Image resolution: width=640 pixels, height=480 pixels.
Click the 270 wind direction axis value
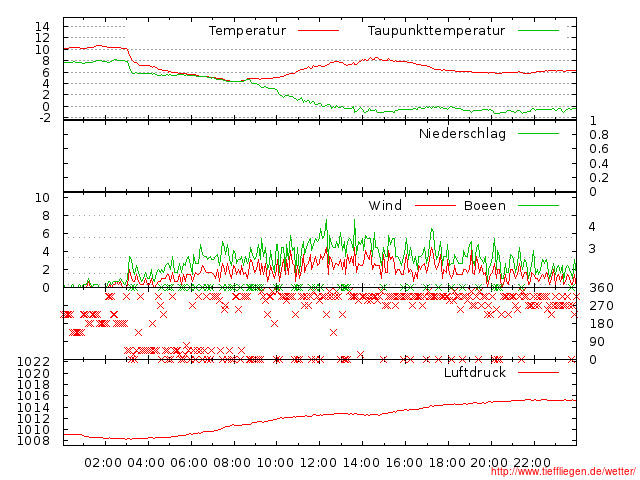click(x=601, y=306)
